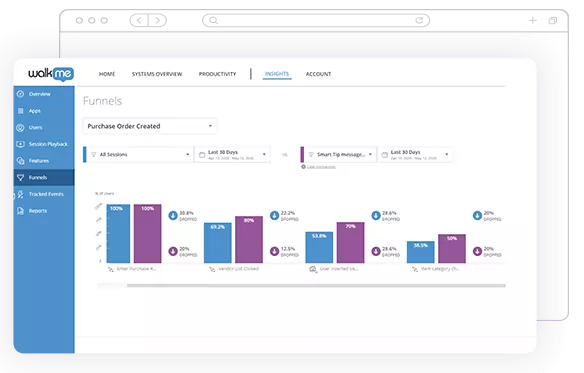The width and height of the screenshot is (584, 373).
Task: Expand the Smart Tip message filter dropdown
Action: tap(340, 154)
